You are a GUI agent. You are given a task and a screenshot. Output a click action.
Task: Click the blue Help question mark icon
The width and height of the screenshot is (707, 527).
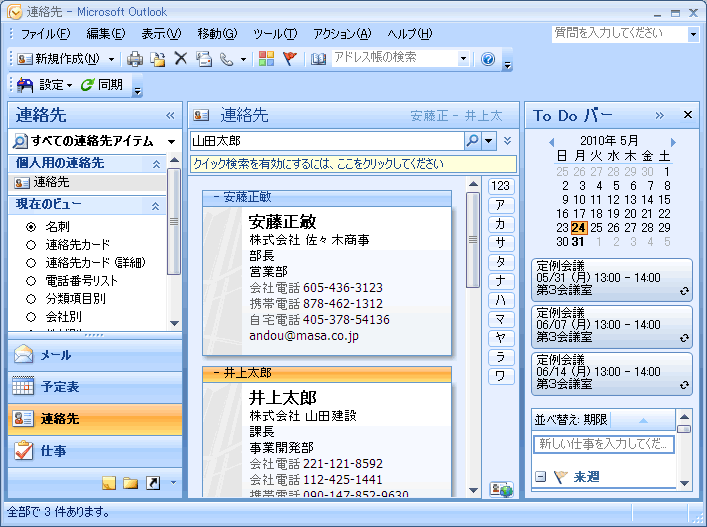(488, 59)
